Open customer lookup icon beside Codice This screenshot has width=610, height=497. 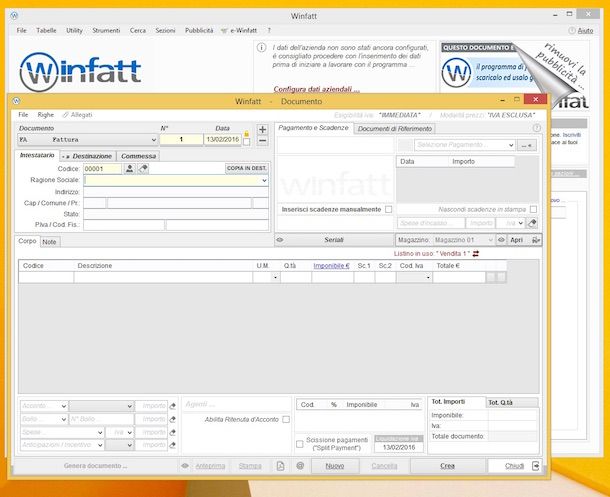pyautogui.click(x=130, y=168)
